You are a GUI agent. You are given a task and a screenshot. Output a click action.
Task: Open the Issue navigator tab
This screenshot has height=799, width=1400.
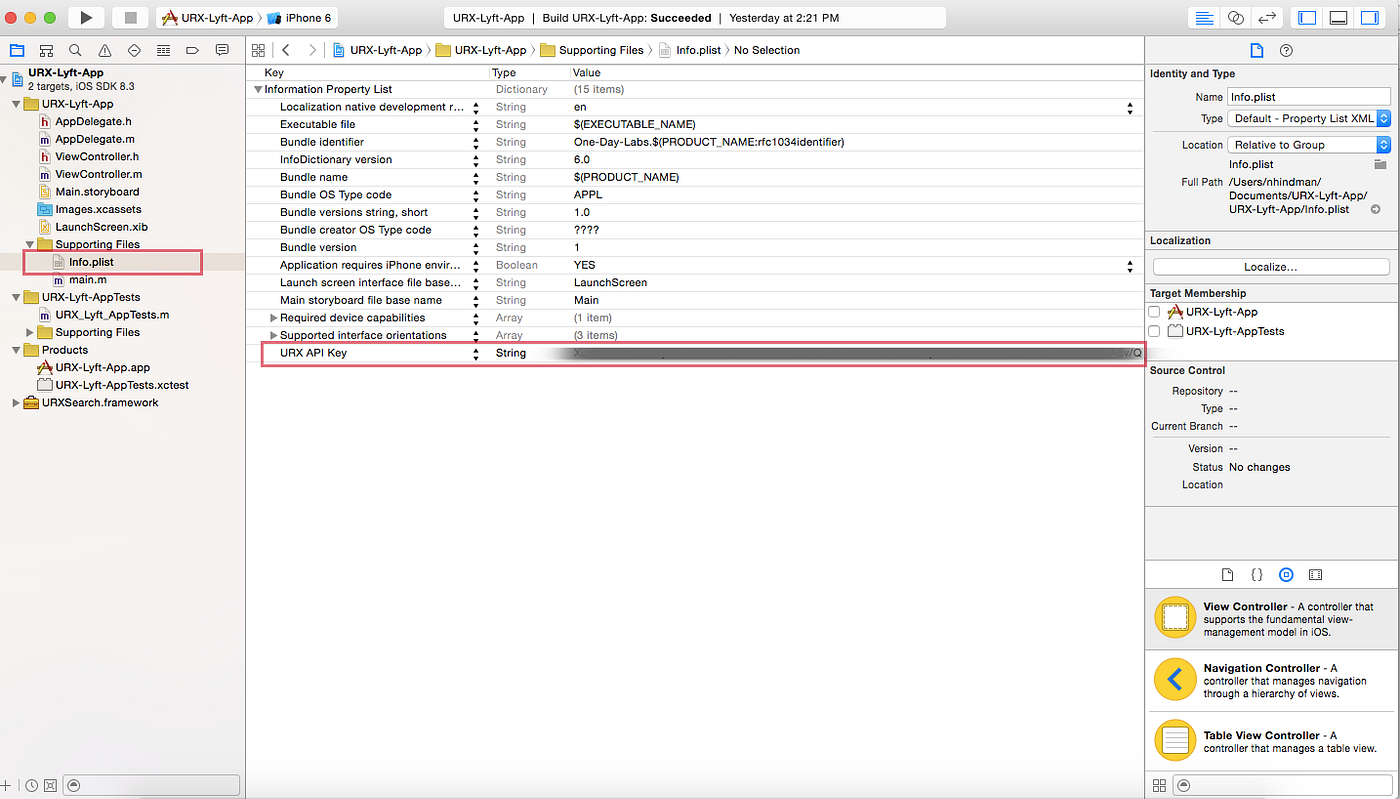(x=104, y=50)
